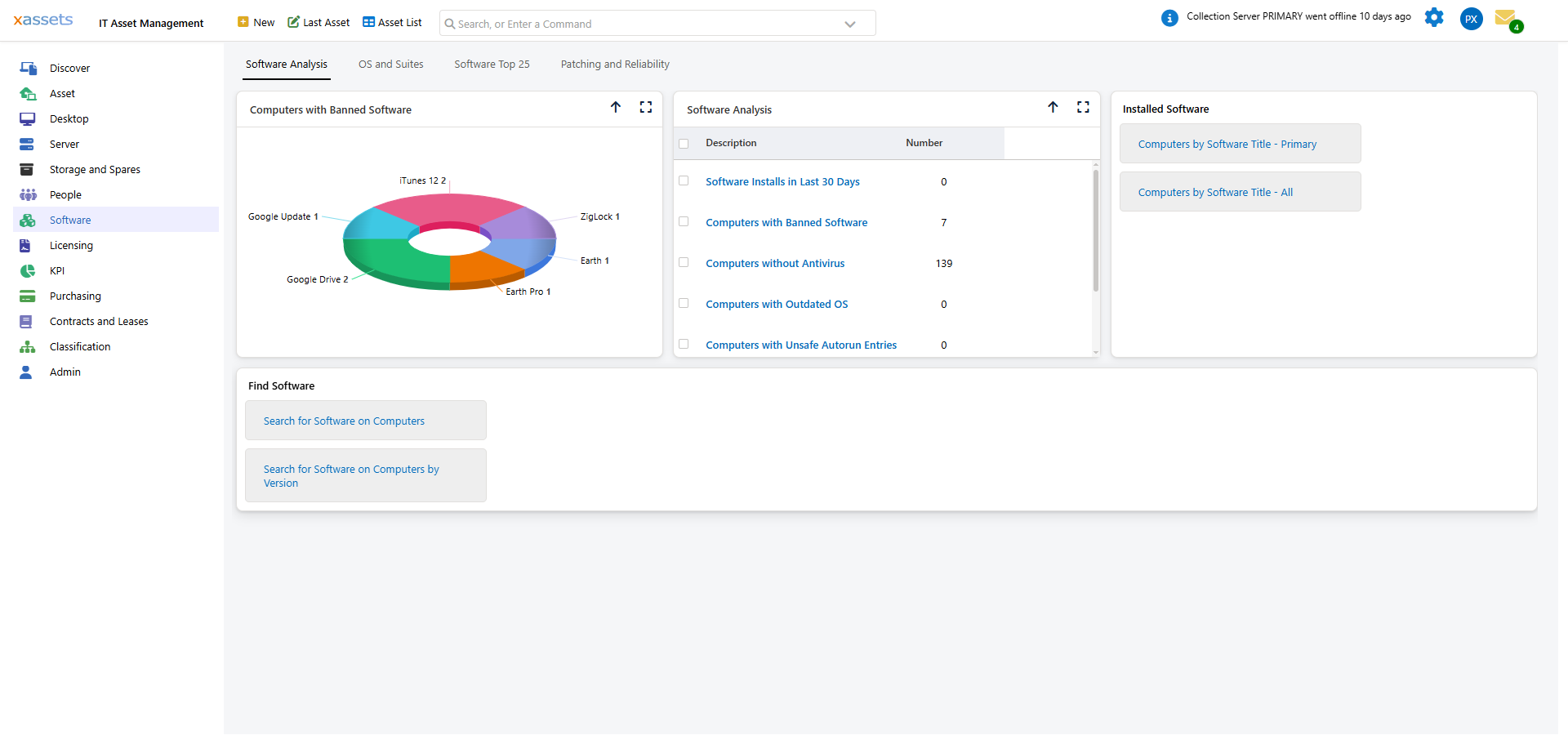Select the Licensing sidebar icon

click(28, 245)
